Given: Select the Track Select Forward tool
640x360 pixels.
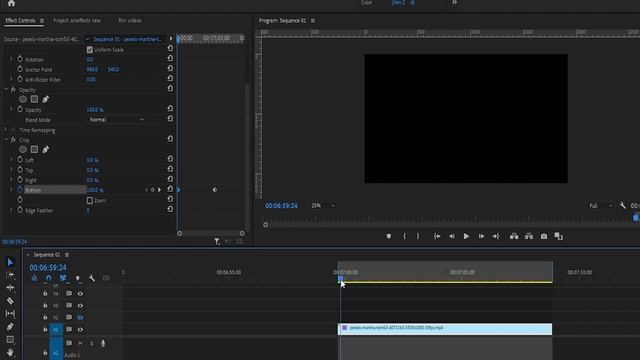Looking at the screenshot, I should (10, 275).
